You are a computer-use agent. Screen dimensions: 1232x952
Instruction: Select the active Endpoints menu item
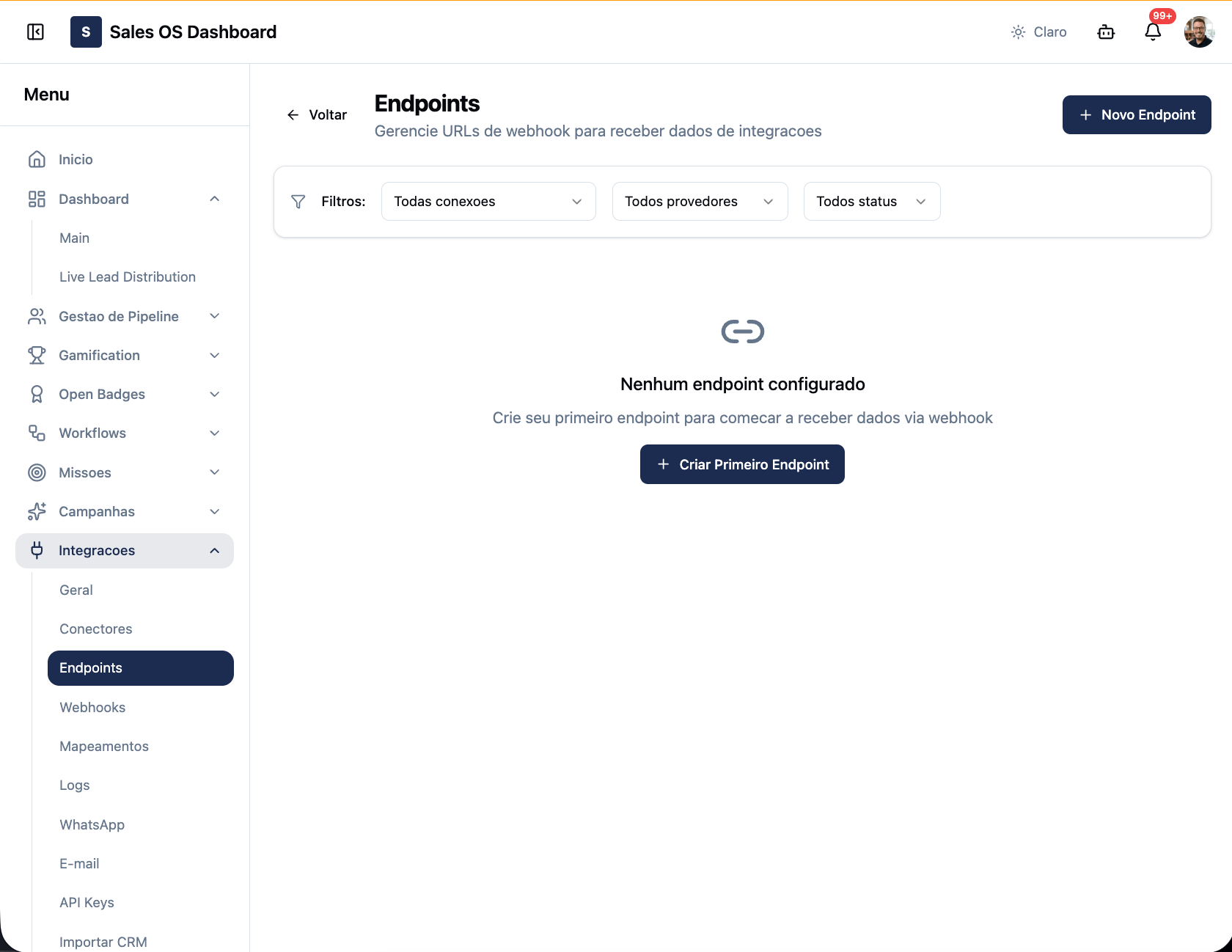click(x=141, y=668)
